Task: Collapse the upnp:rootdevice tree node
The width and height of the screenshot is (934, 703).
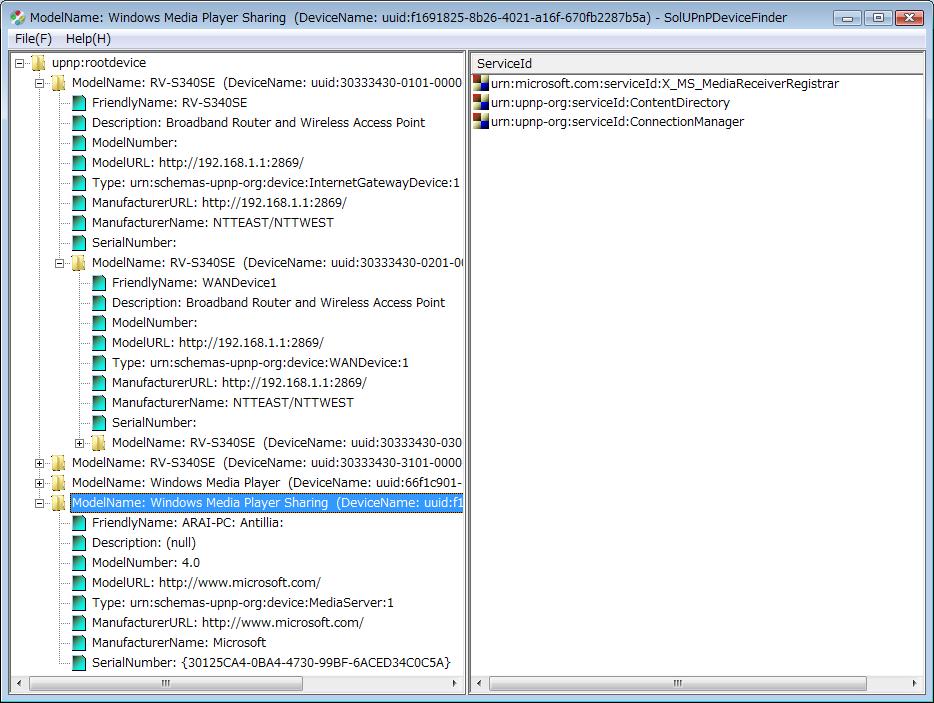Action: coord(20,63)
